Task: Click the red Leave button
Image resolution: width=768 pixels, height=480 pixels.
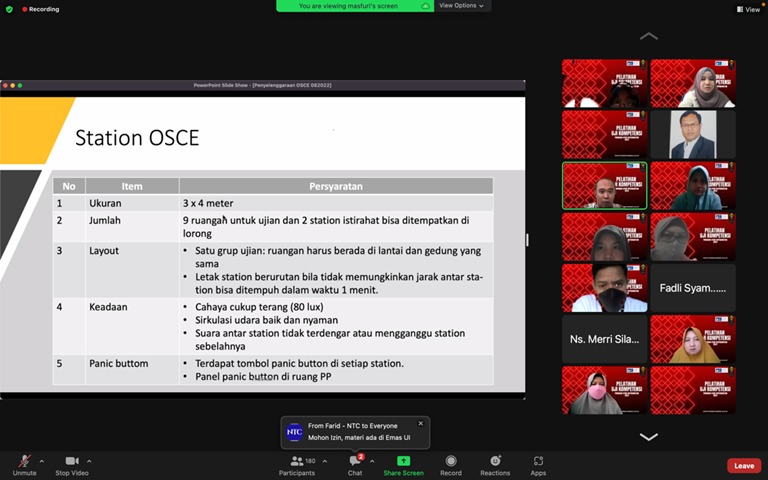Action: click(x=744, y=465)
